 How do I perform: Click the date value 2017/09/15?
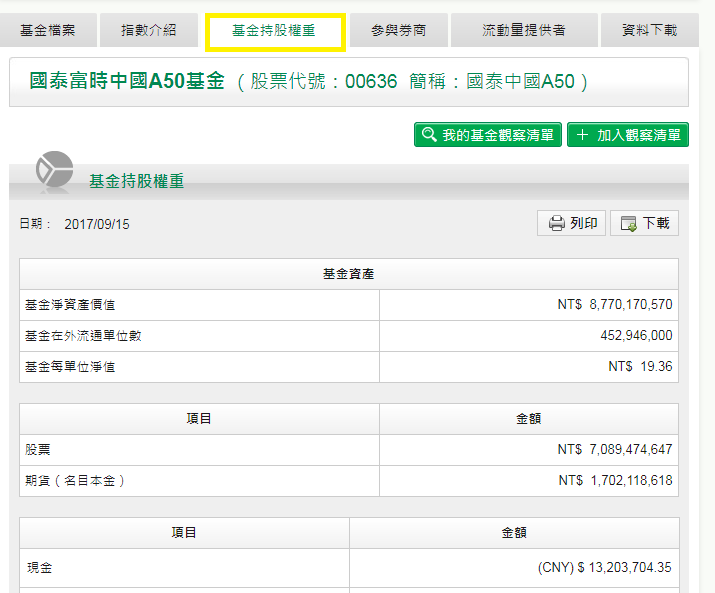coord(97,224)
